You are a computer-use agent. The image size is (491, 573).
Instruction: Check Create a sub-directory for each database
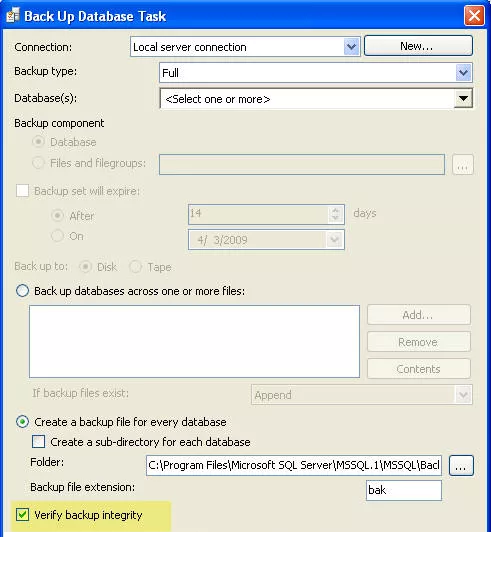[x=38, y=441]
